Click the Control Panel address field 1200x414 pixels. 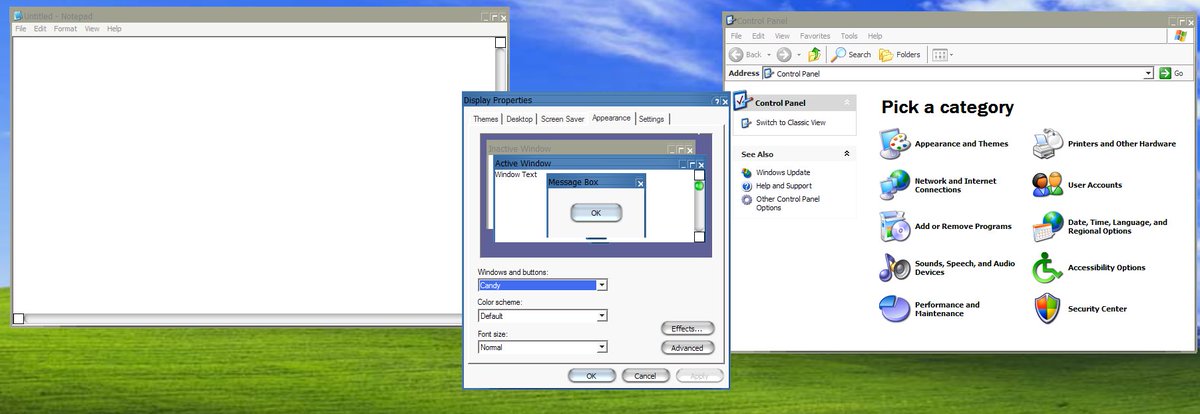coord(958,73)
